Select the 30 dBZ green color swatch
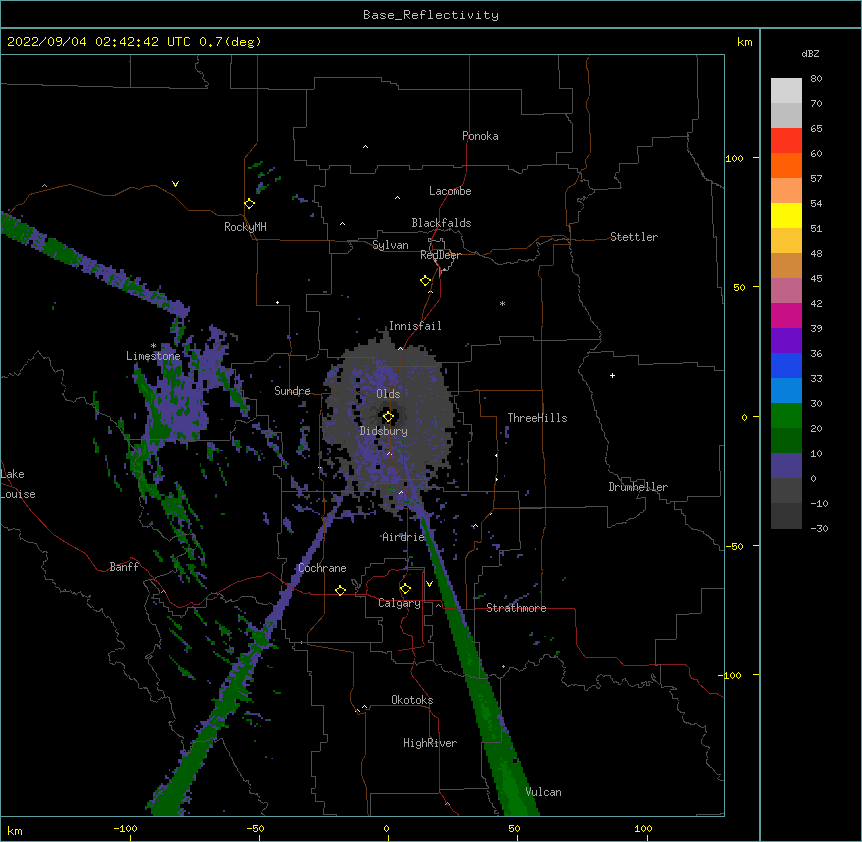Screen dimensions: 862x842 786,416
